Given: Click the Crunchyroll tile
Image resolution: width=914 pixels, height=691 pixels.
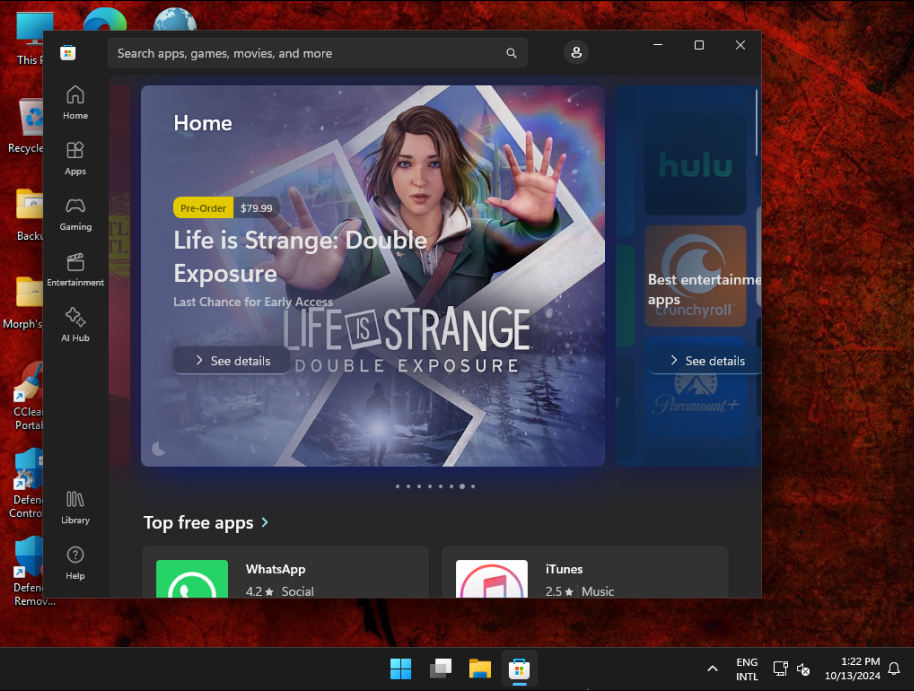Looking at the screenshot, I should coord(695,276).
